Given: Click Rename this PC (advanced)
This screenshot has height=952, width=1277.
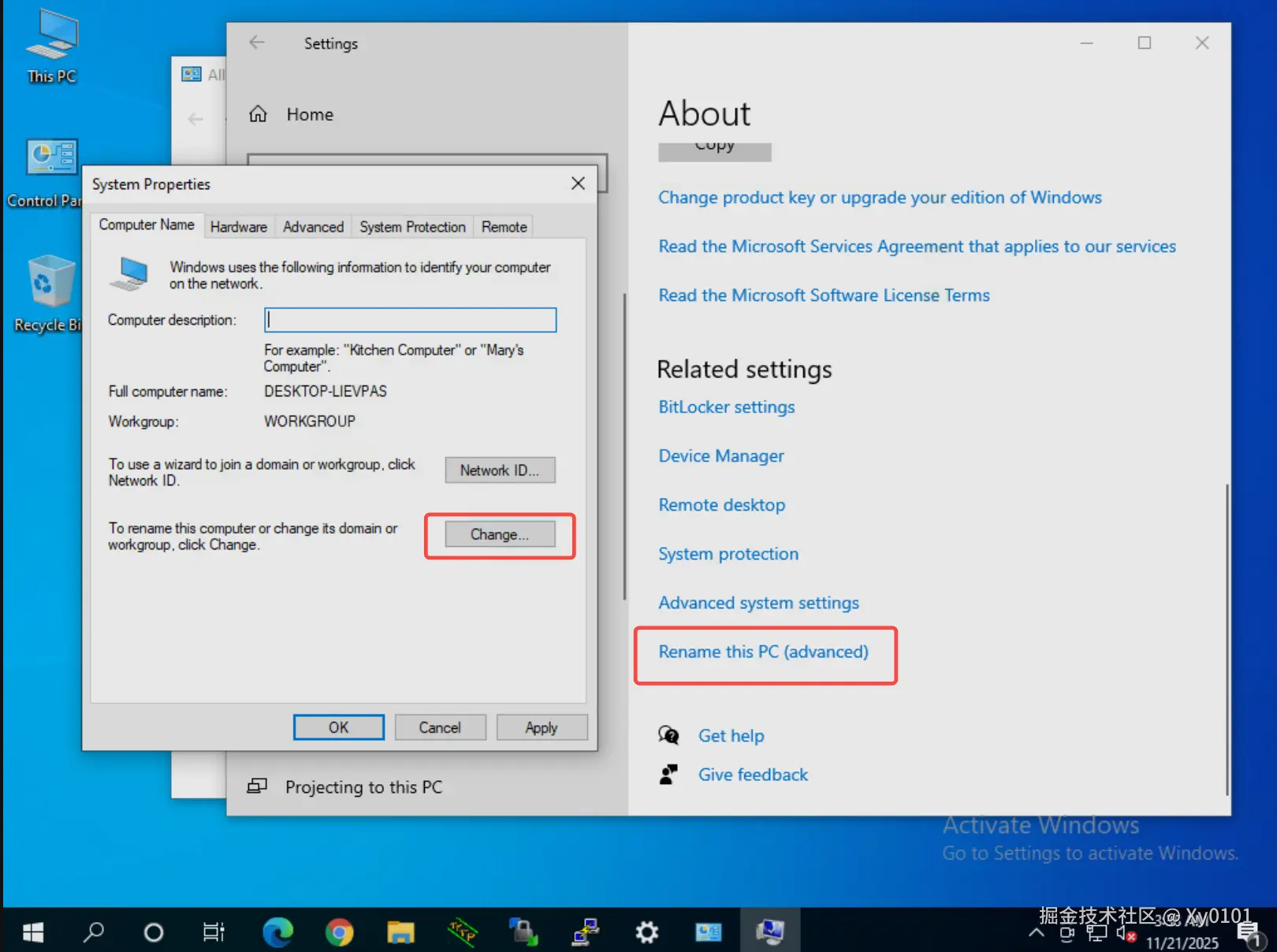Looking at the screenshot, I should [x=764, y=651].
